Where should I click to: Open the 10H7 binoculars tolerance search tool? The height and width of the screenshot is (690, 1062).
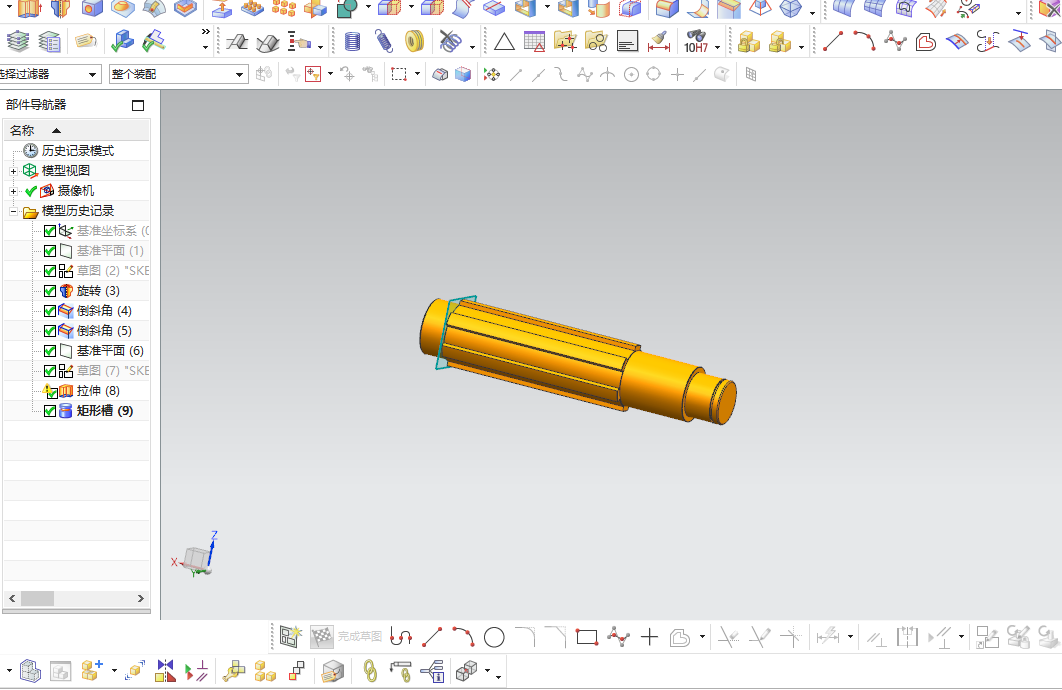tap(696, 42)
